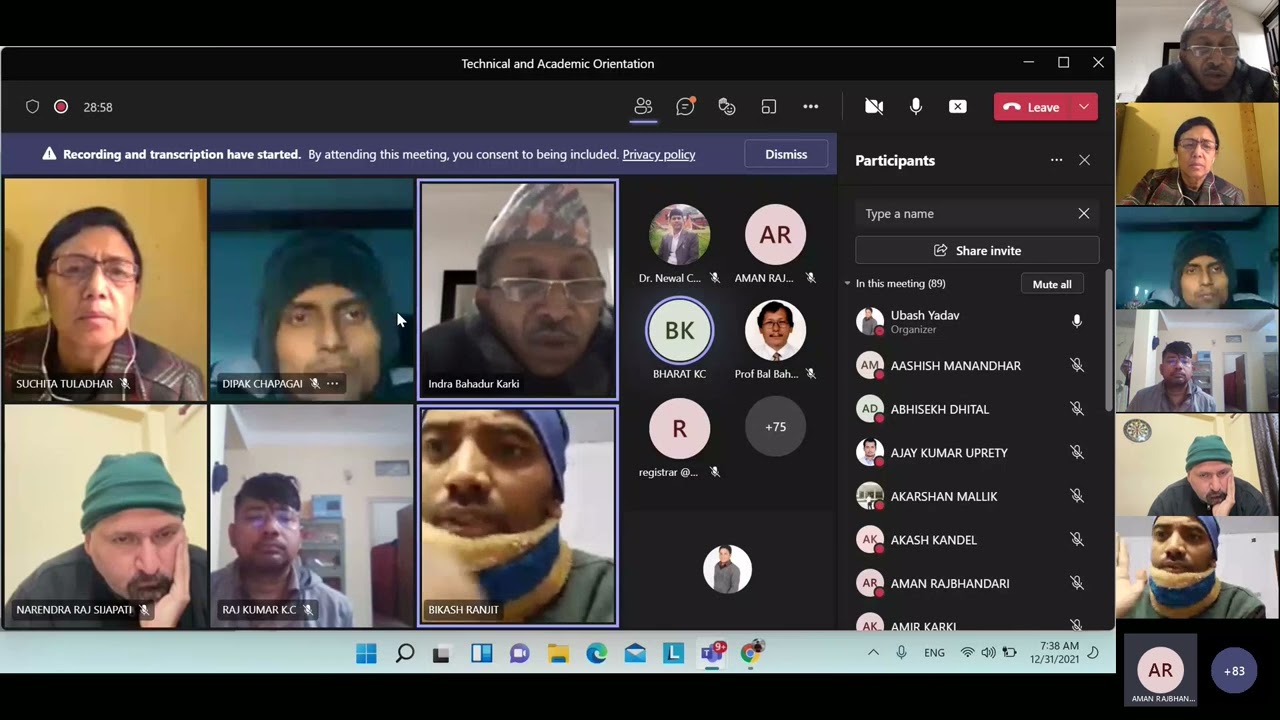Open the Windows Start menu
The height and width of the screenshot is (720, 1280).
pos(366,654)
